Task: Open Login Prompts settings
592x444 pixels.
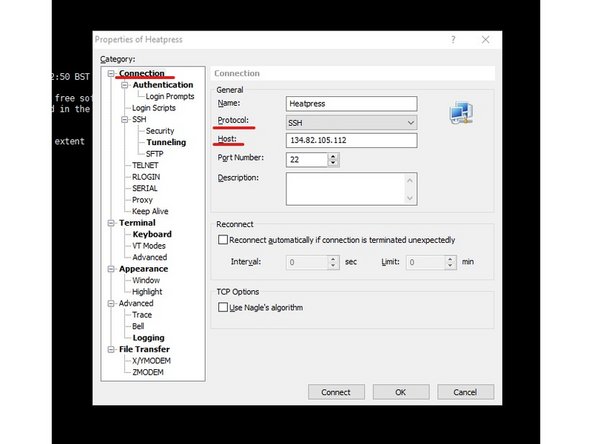Action: click(170, 96)
